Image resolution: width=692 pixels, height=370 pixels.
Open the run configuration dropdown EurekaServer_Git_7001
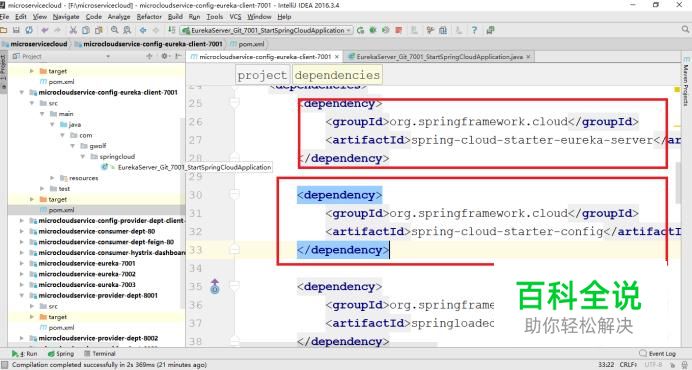267,30
